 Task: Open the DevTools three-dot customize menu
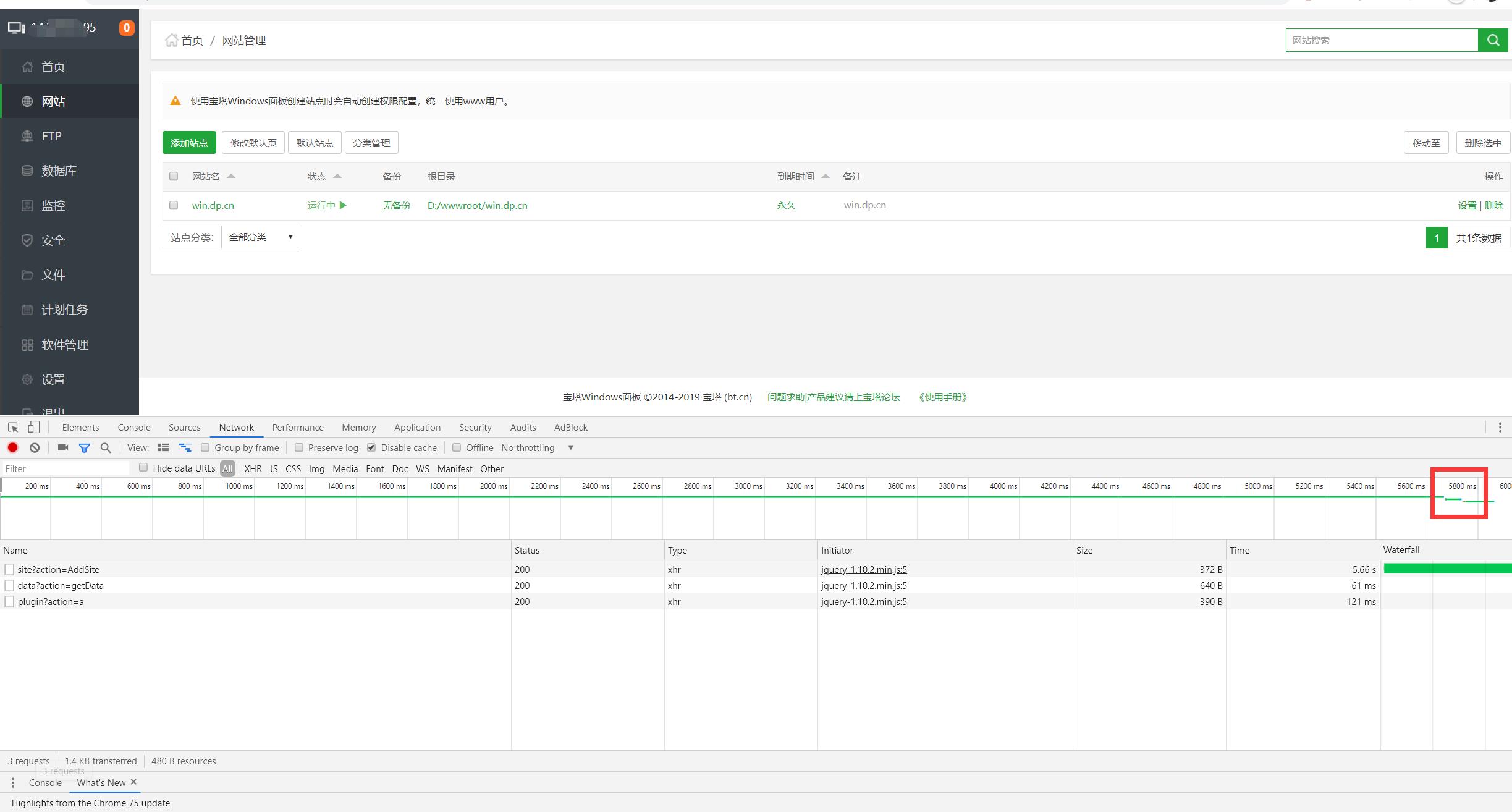[1500, 427]
